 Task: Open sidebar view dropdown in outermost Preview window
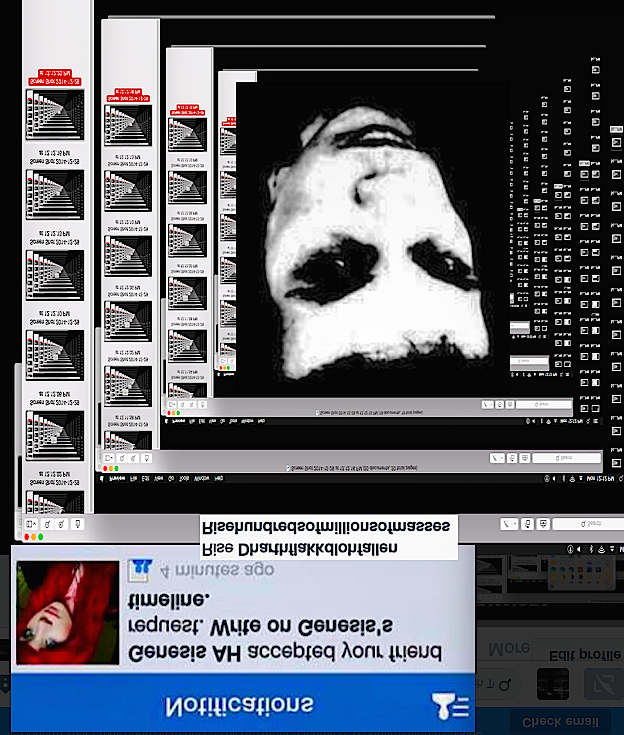[x=31, y=524]
